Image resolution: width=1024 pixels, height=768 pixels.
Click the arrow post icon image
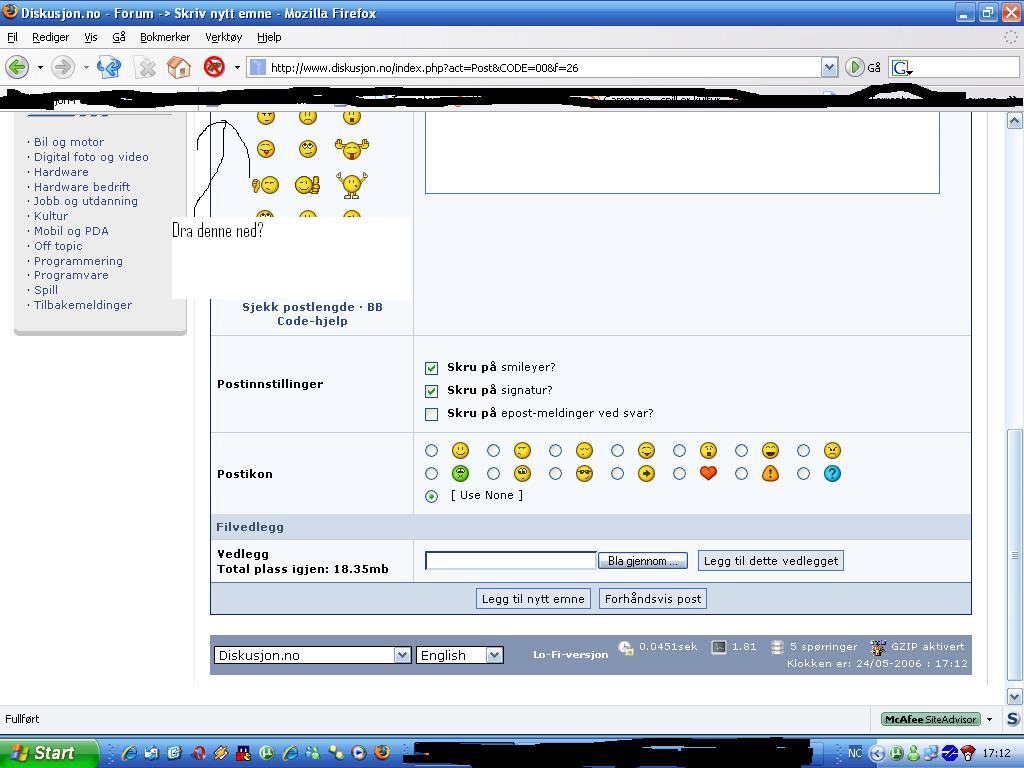(647, 473)
